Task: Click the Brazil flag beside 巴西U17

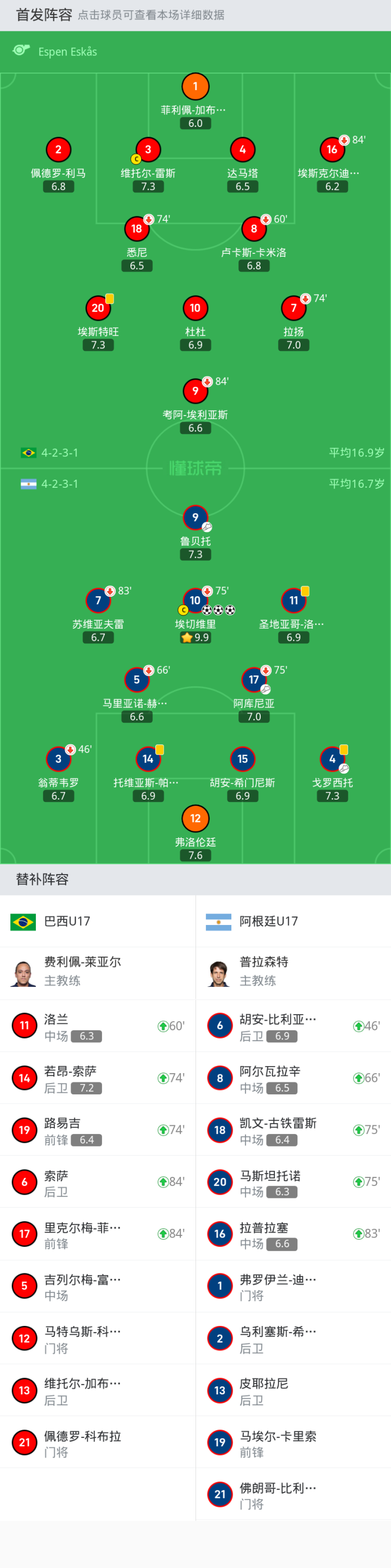Action: (23, 921)
